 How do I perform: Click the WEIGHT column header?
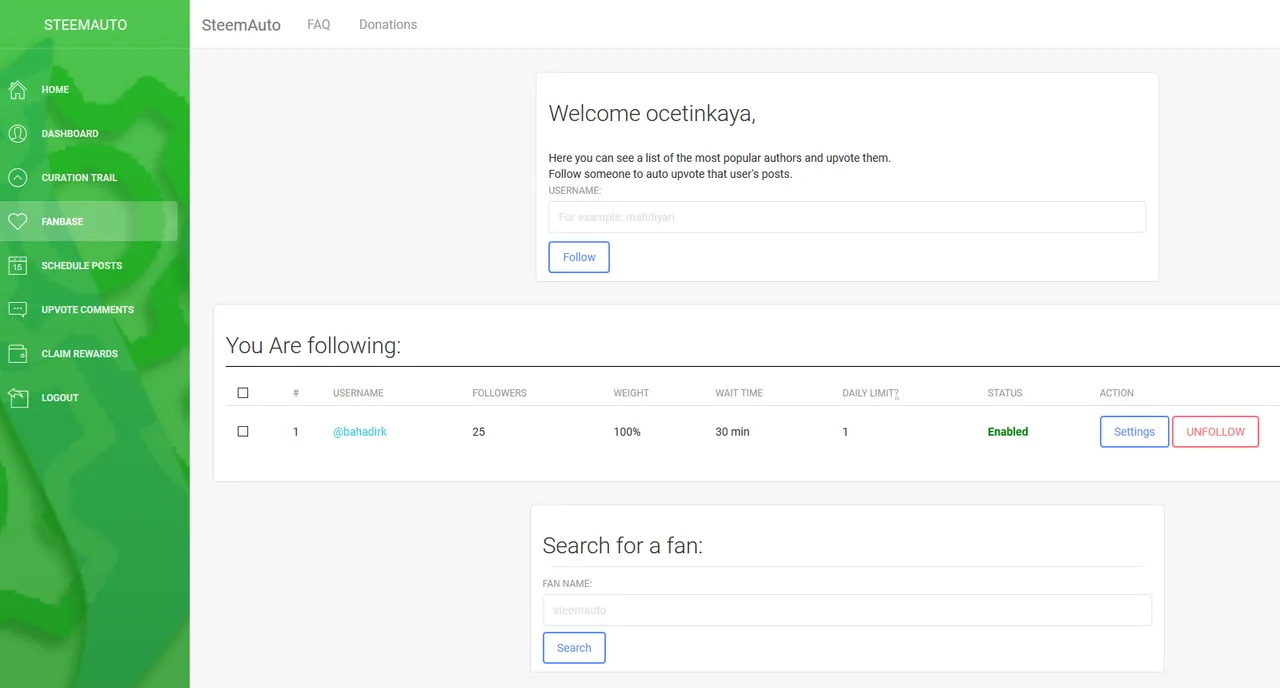coord(631,394)
